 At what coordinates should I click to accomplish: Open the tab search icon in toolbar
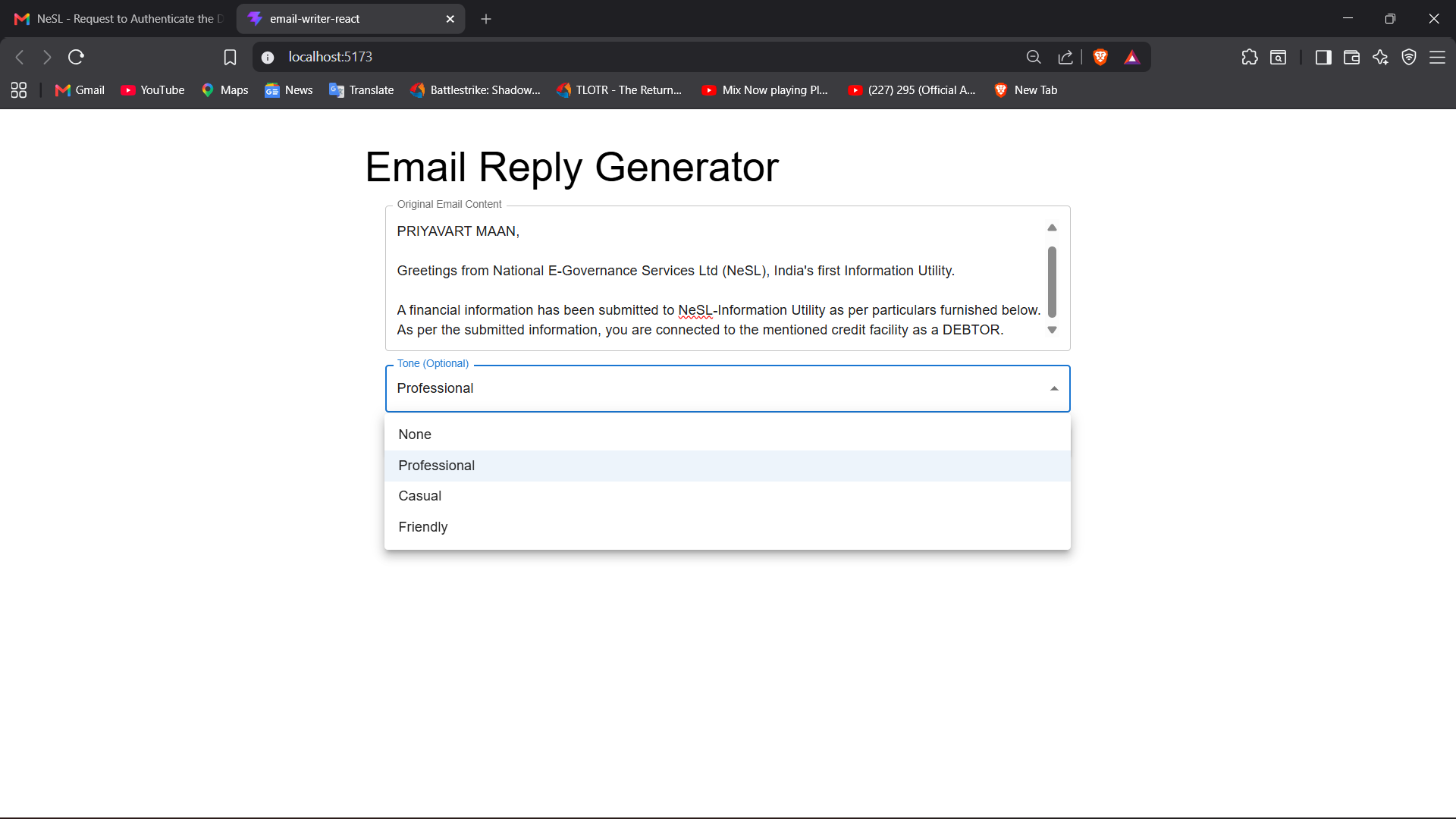[x=1279, y=57]
